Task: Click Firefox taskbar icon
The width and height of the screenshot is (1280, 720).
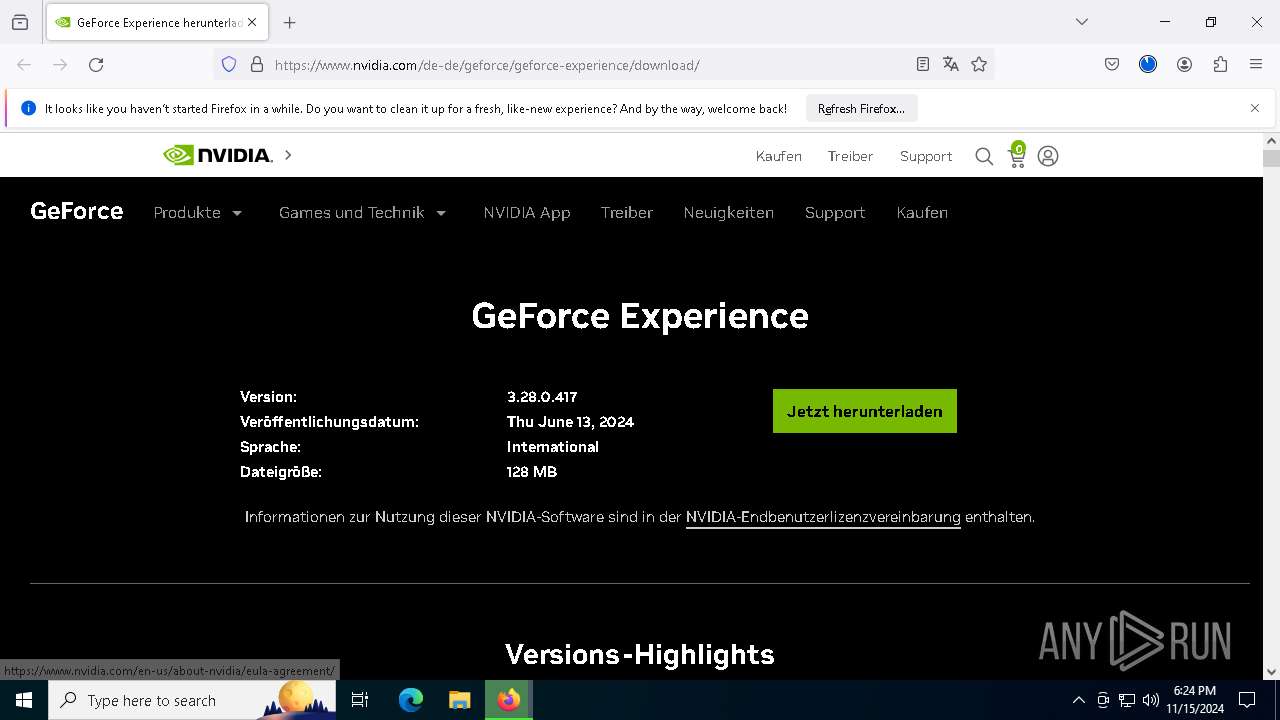Action: coord(509,700)
